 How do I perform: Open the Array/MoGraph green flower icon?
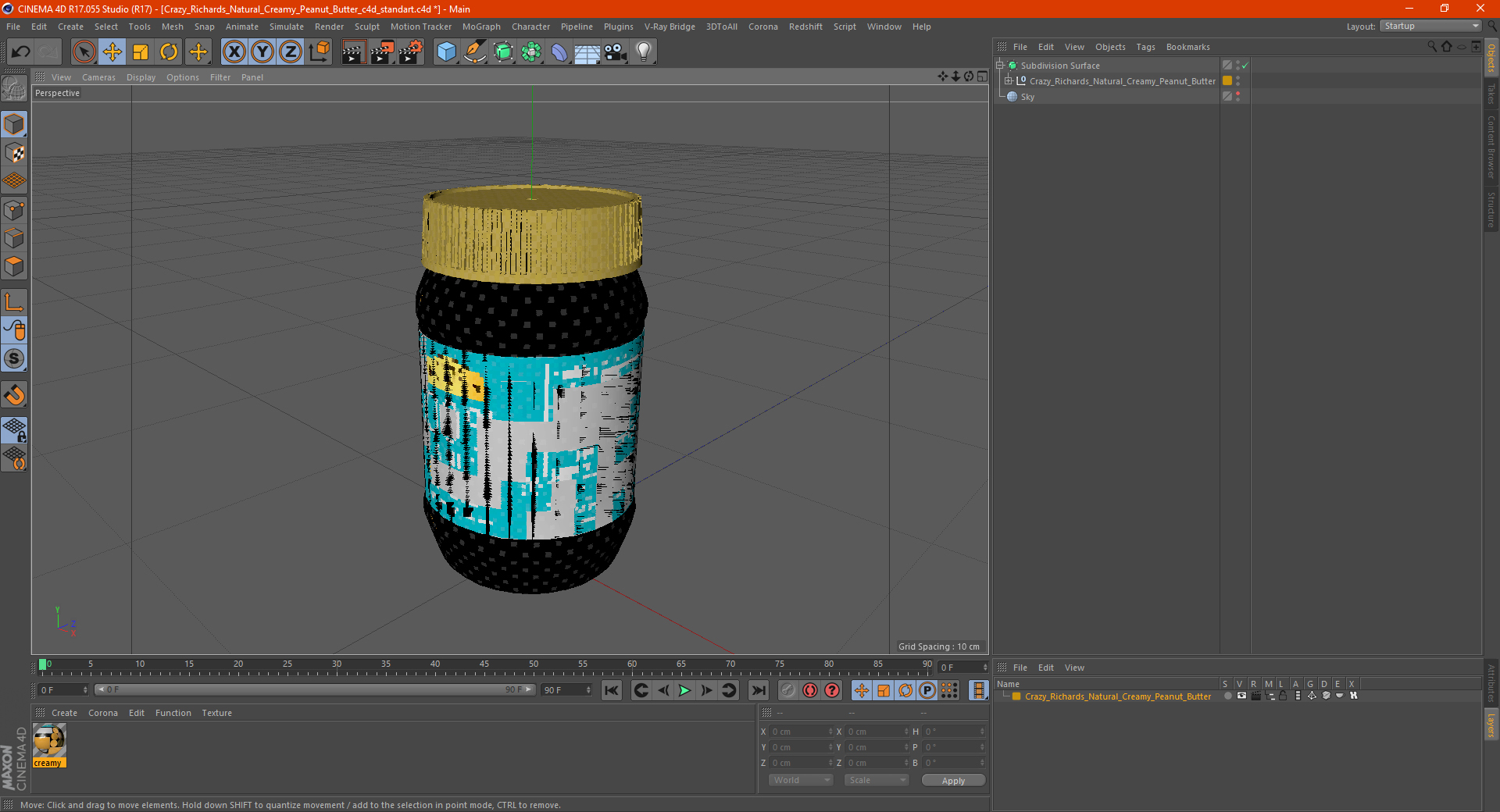tap(531, 52)
